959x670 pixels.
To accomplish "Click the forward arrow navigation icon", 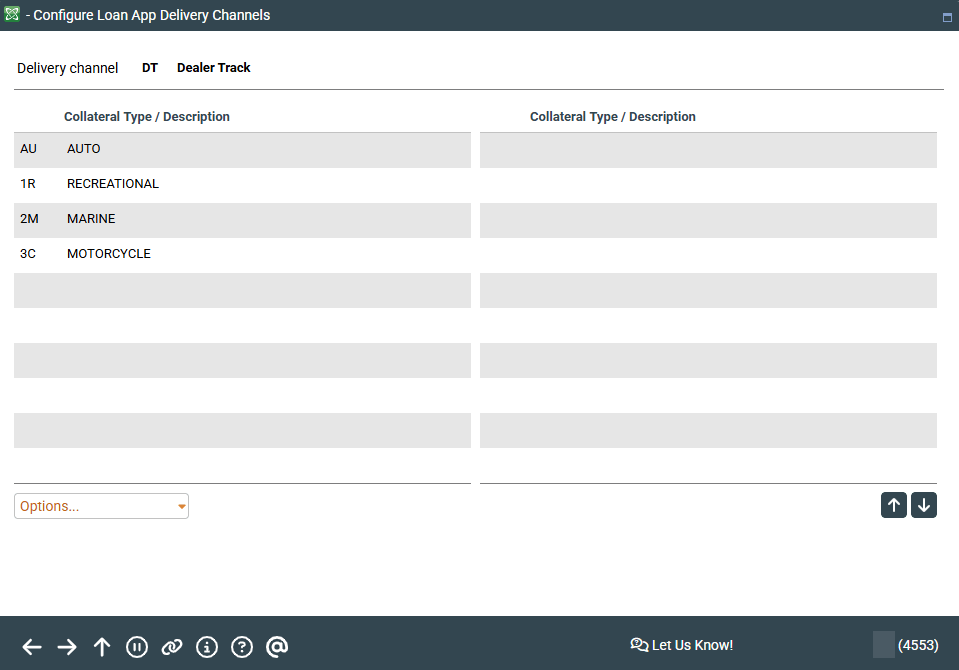I will click(x=67, y=647).
